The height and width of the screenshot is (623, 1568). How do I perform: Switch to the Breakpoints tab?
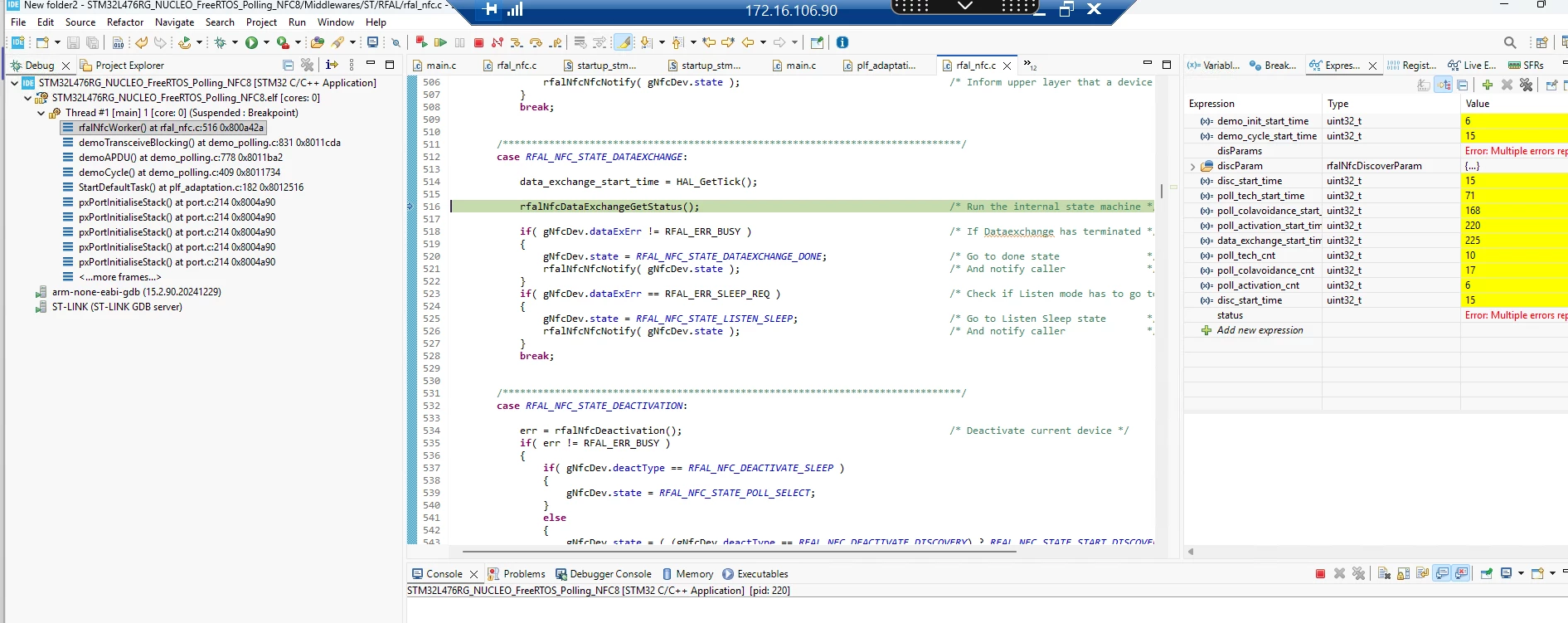(x=1273, y=65)
